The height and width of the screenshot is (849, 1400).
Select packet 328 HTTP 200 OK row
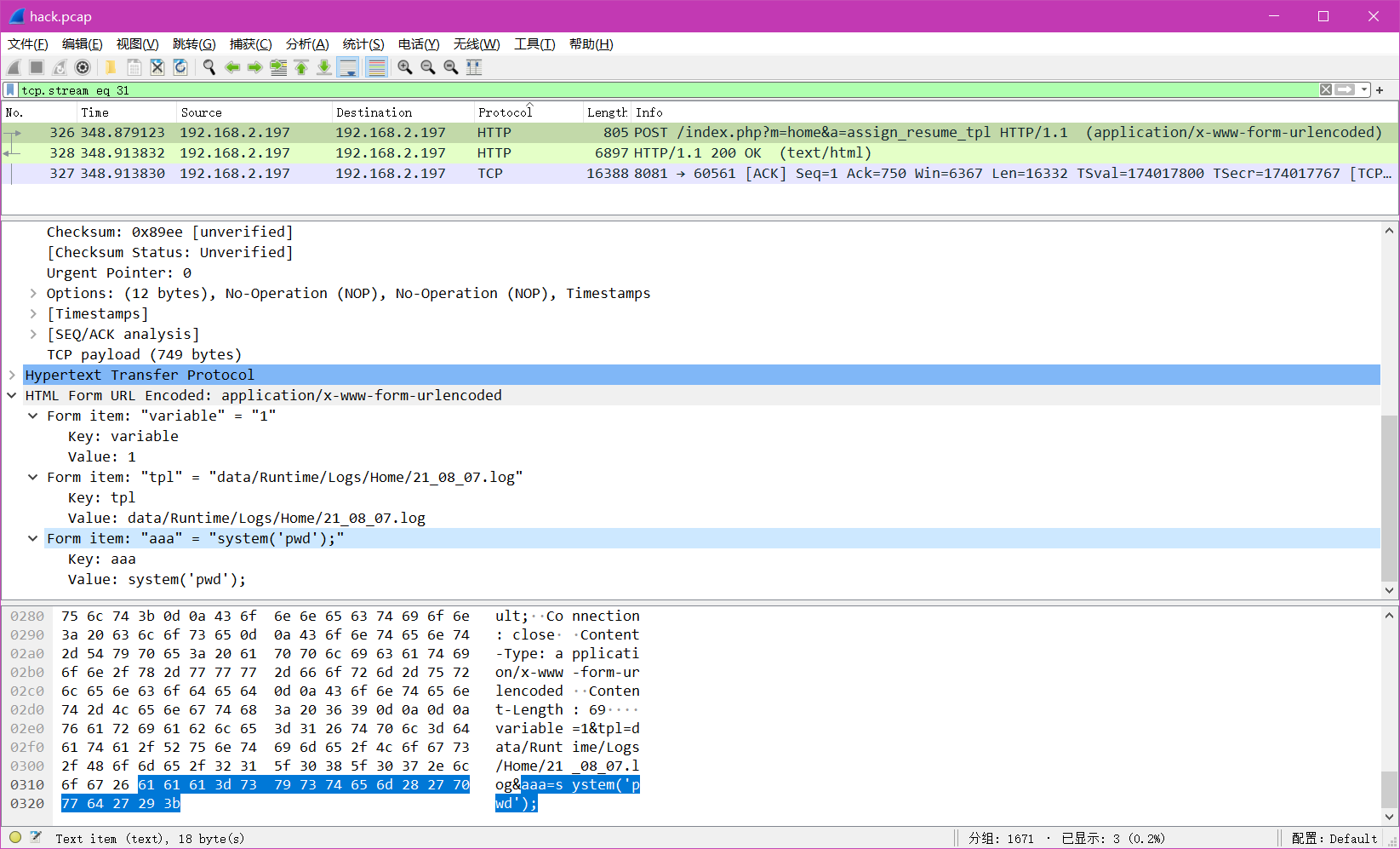700,153
